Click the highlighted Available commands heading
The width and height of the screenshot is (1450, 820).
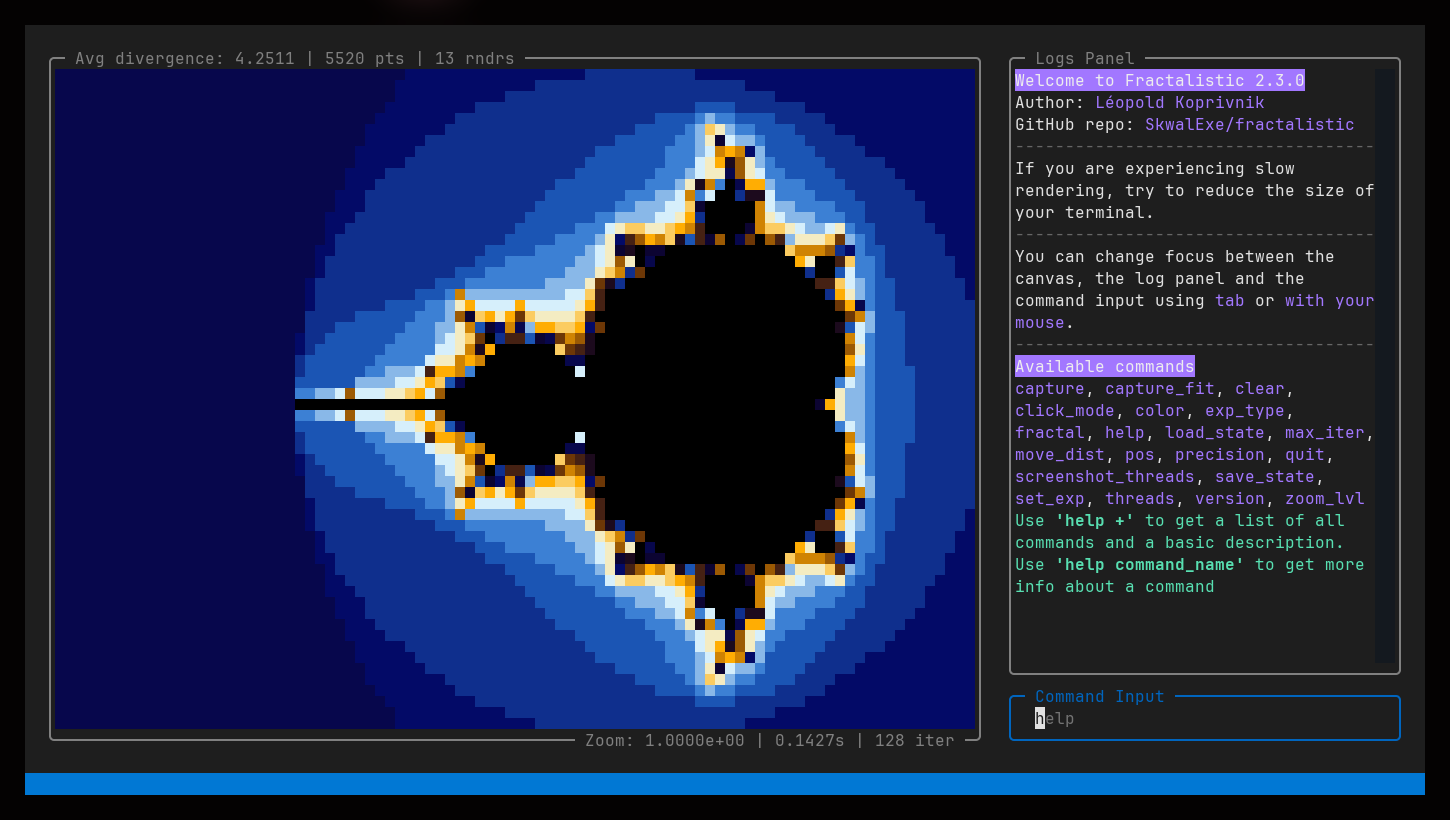point(1104,366)
